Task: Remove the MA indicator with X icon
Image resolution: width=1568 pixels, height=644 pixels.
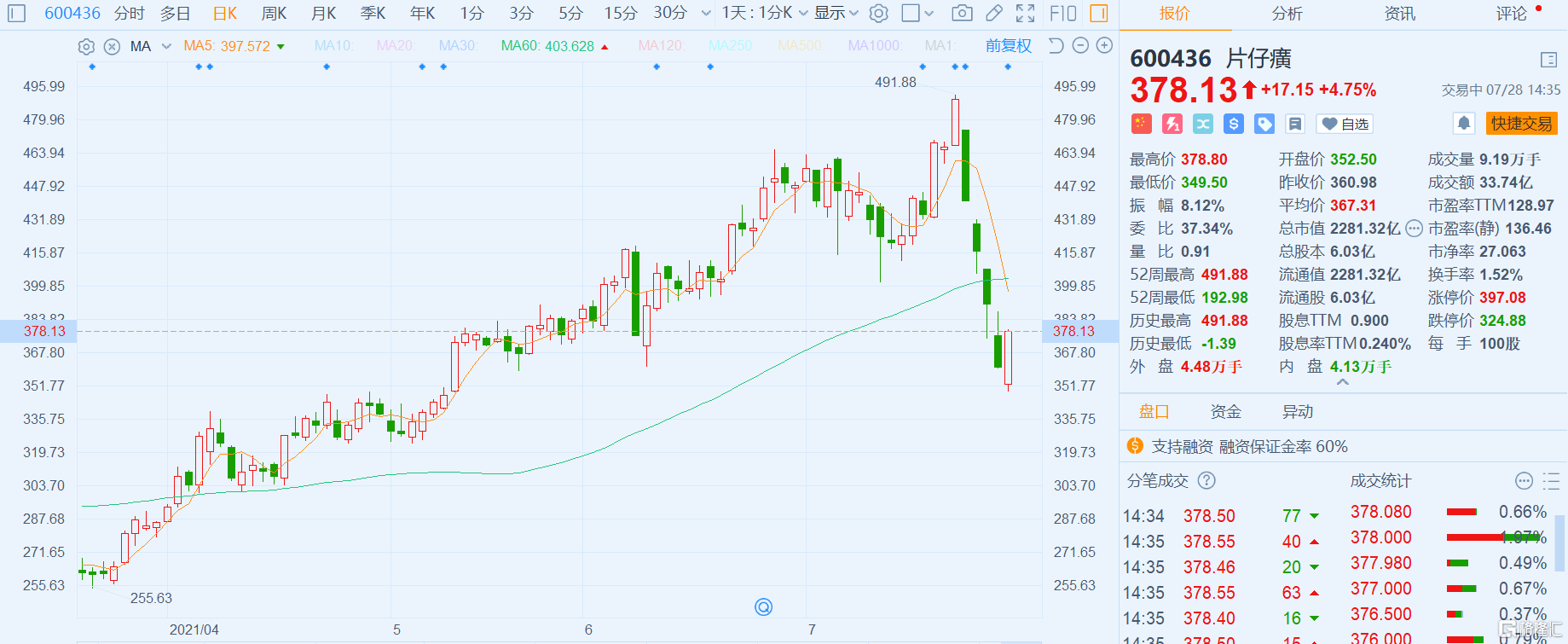Action: pyautogui.click(x=112, y=46)
